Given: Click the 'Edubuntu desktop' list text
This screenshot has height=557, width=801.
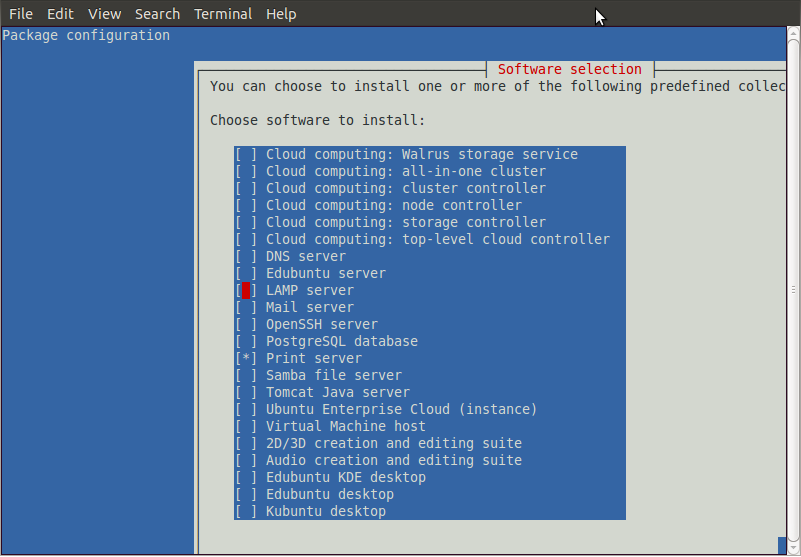Looking at the screenshot, I should coord(330,494).
